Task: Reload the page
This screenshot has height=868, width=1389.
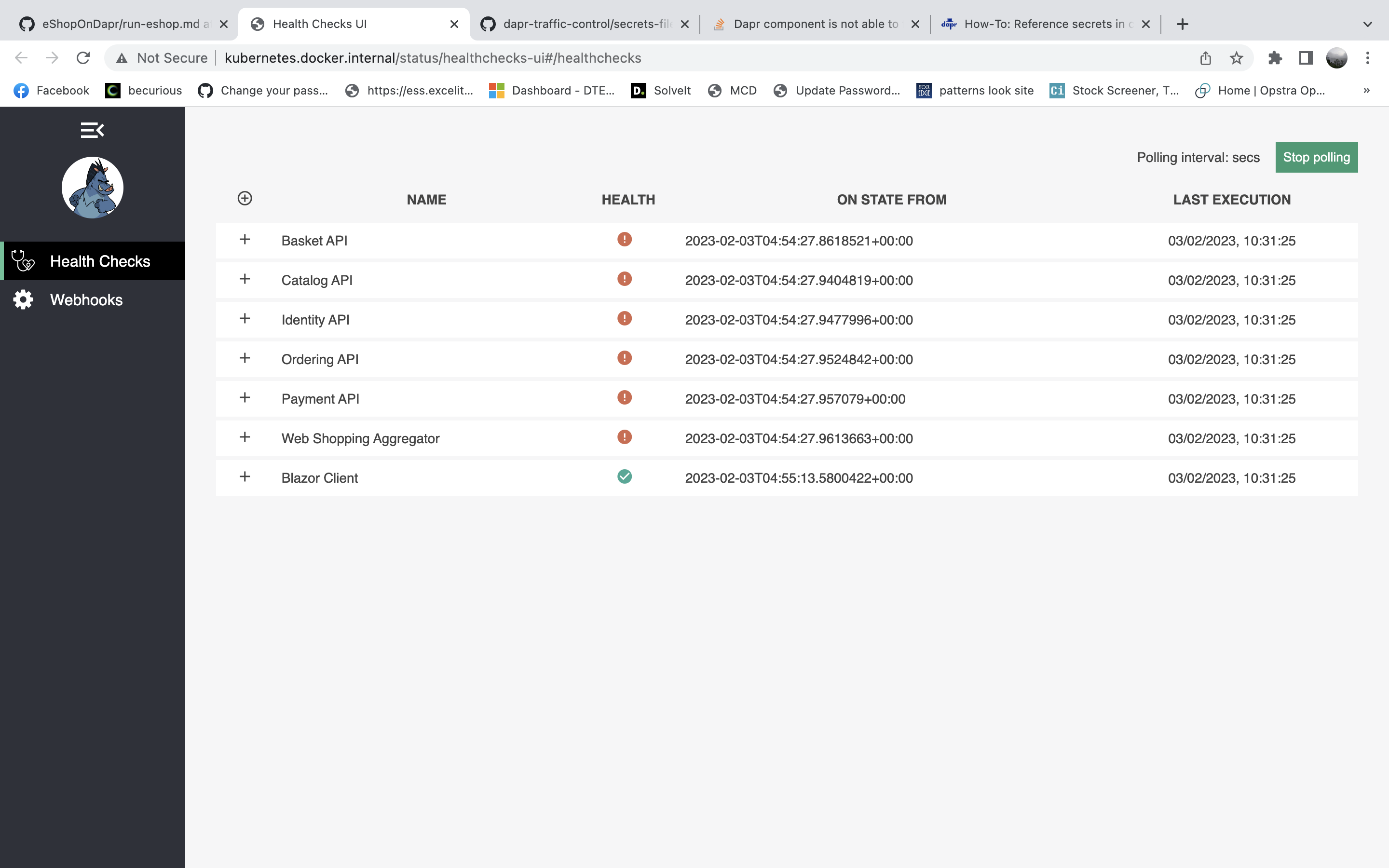Action: [83, 57]
